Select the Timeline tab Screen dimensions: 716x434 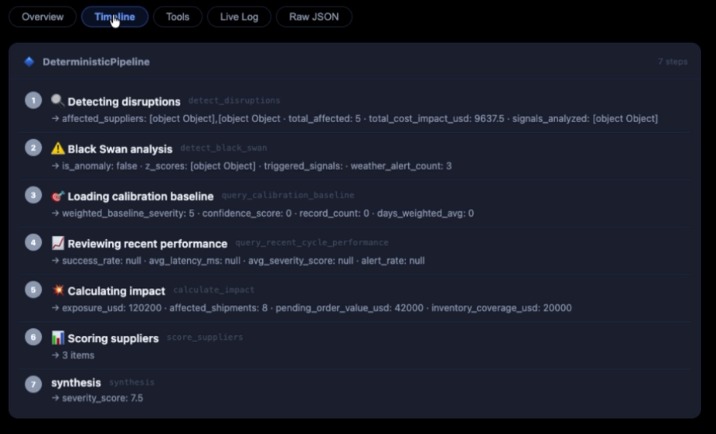[x=115, y=17]
